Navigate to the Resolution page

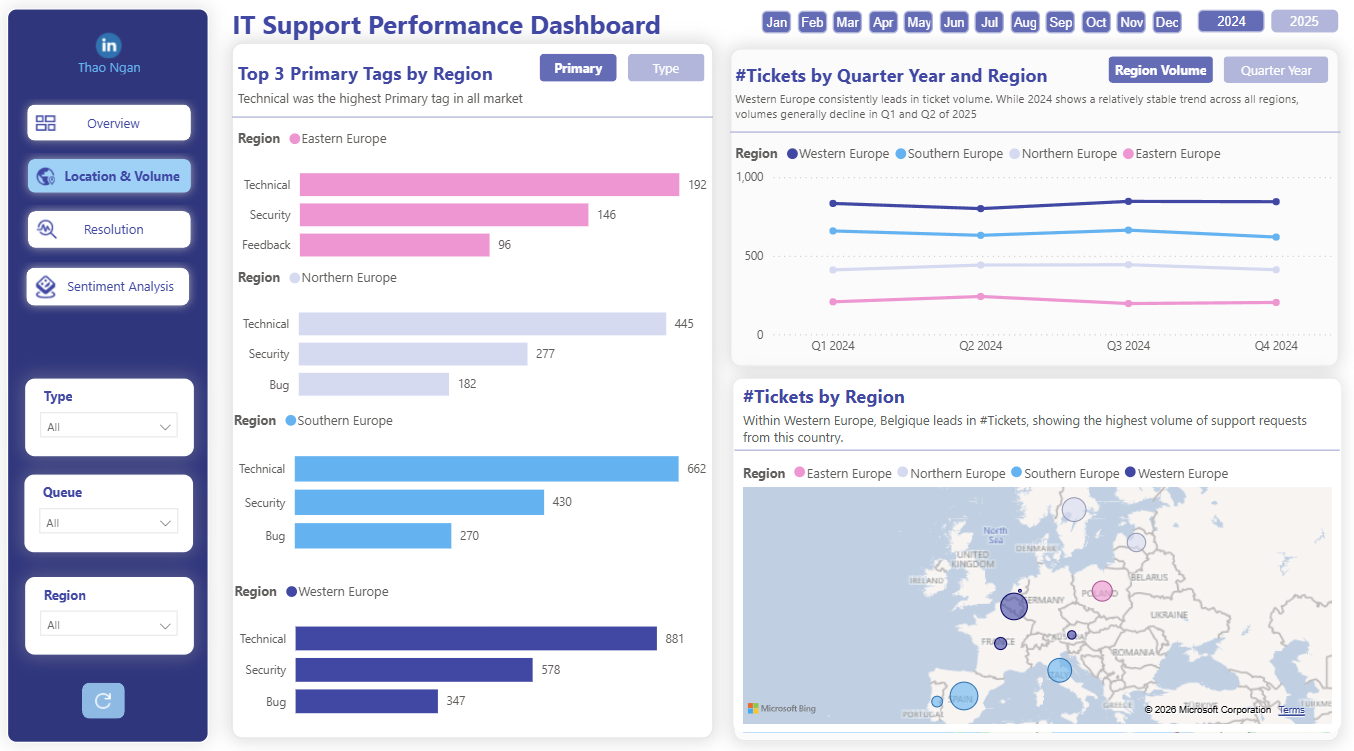pyautogui.click(x=109, y=229)
